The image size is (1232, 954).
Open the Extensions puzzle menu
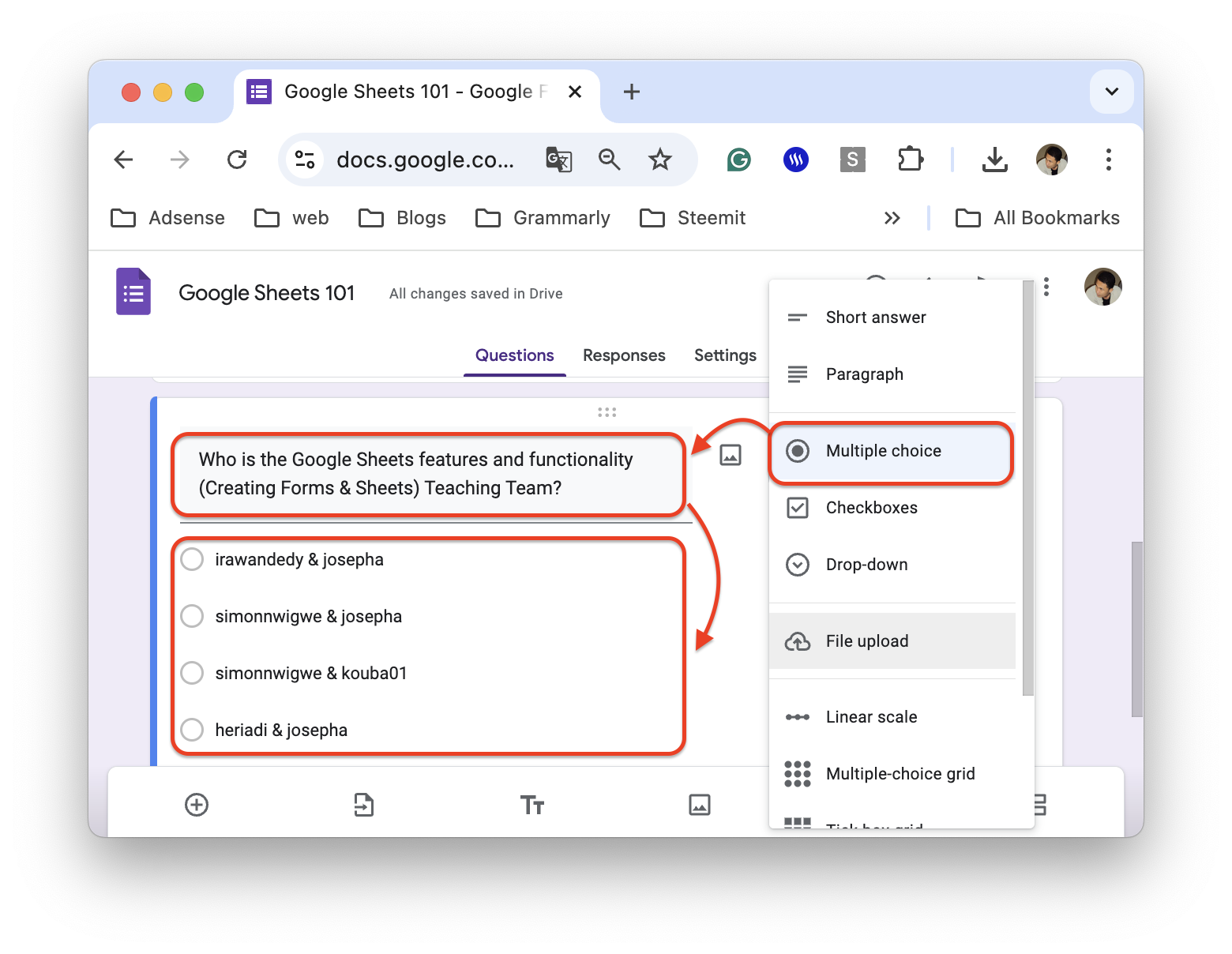911,160
